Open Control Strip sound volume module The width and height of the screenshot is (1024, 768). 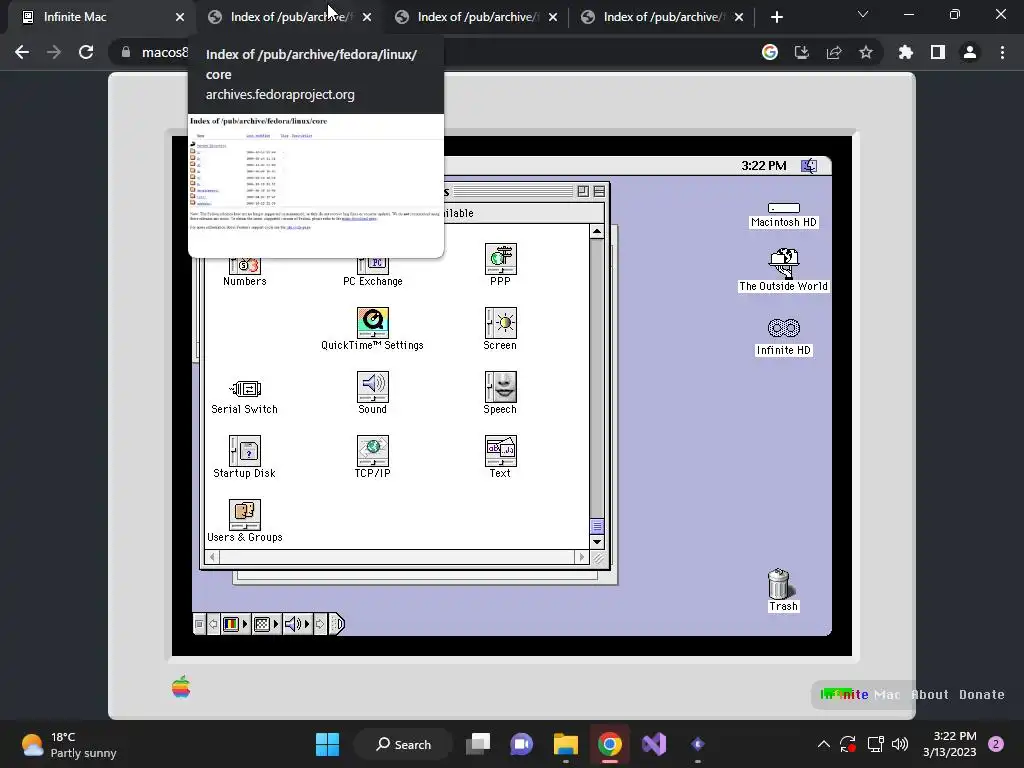(x=297, y=624)
